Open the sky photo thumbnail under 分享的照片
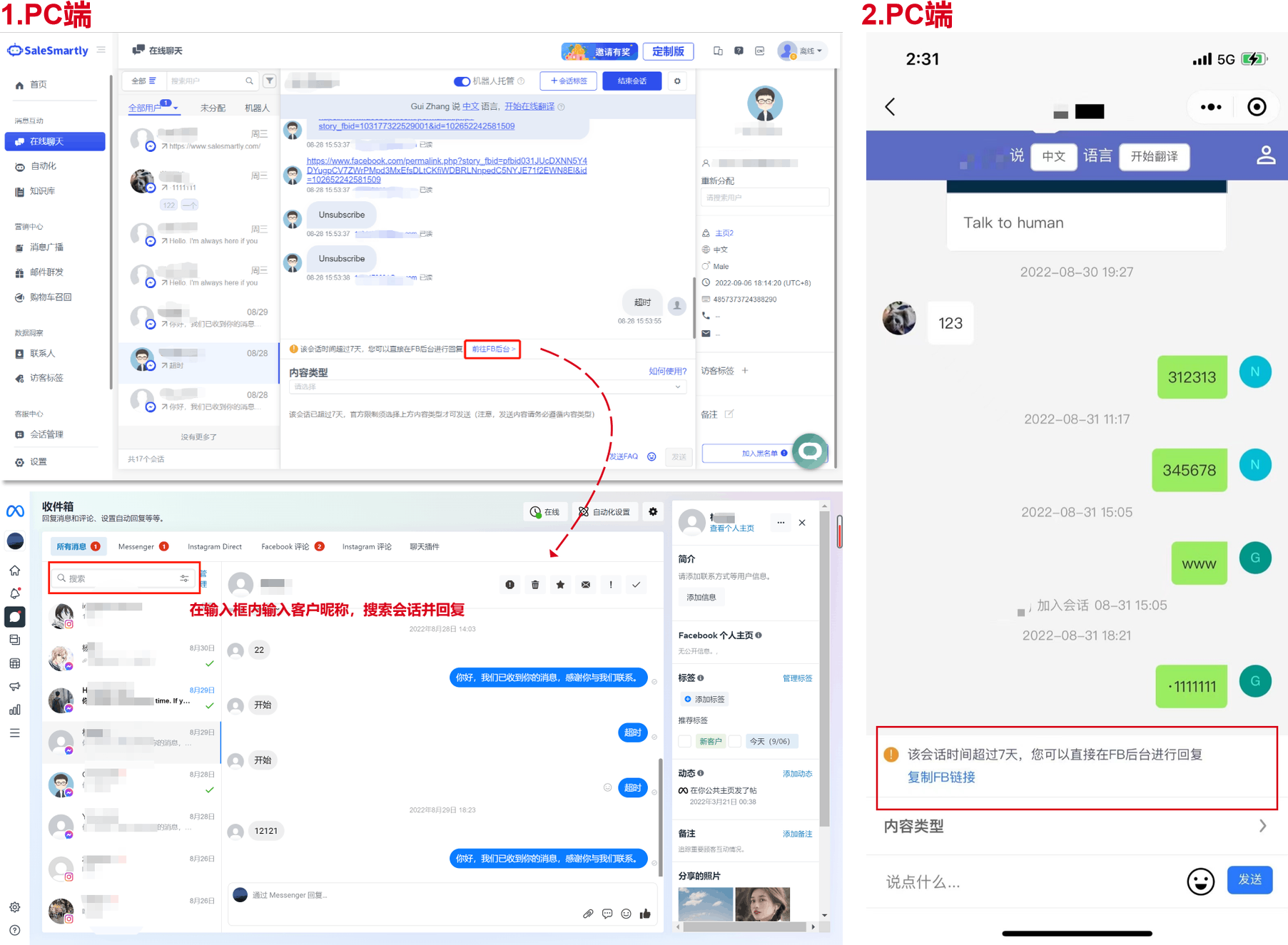This screenshot has width=1288, height=945. tap(706, 904)
